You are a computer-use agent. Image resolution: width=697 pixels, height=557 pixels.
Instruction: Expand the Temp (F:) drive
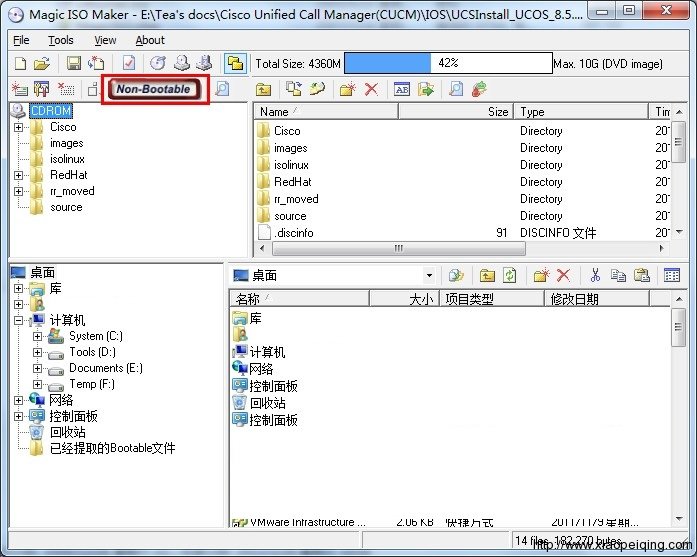tap(38, 385)
